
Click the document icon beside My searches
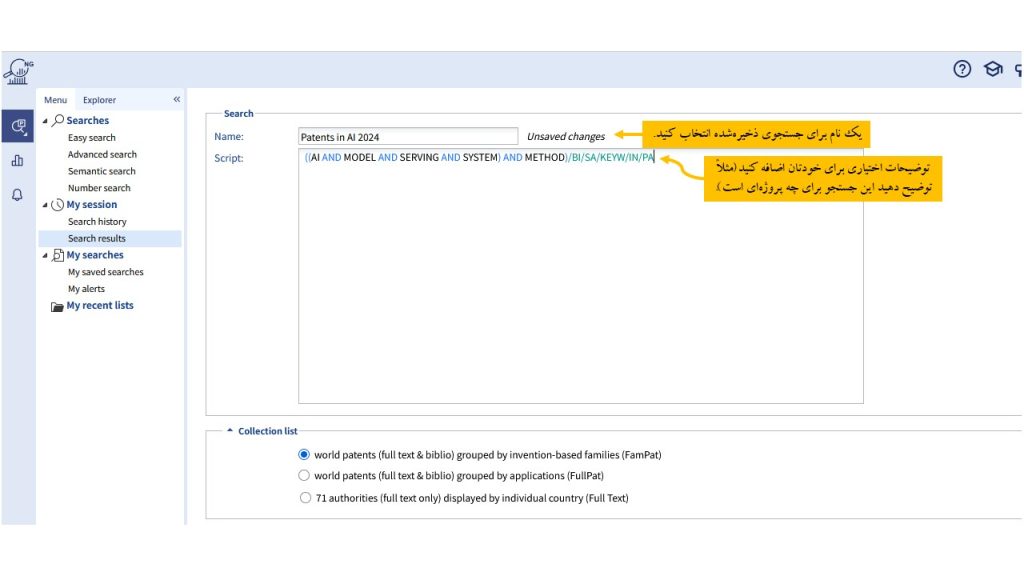(x=57, y=255)
